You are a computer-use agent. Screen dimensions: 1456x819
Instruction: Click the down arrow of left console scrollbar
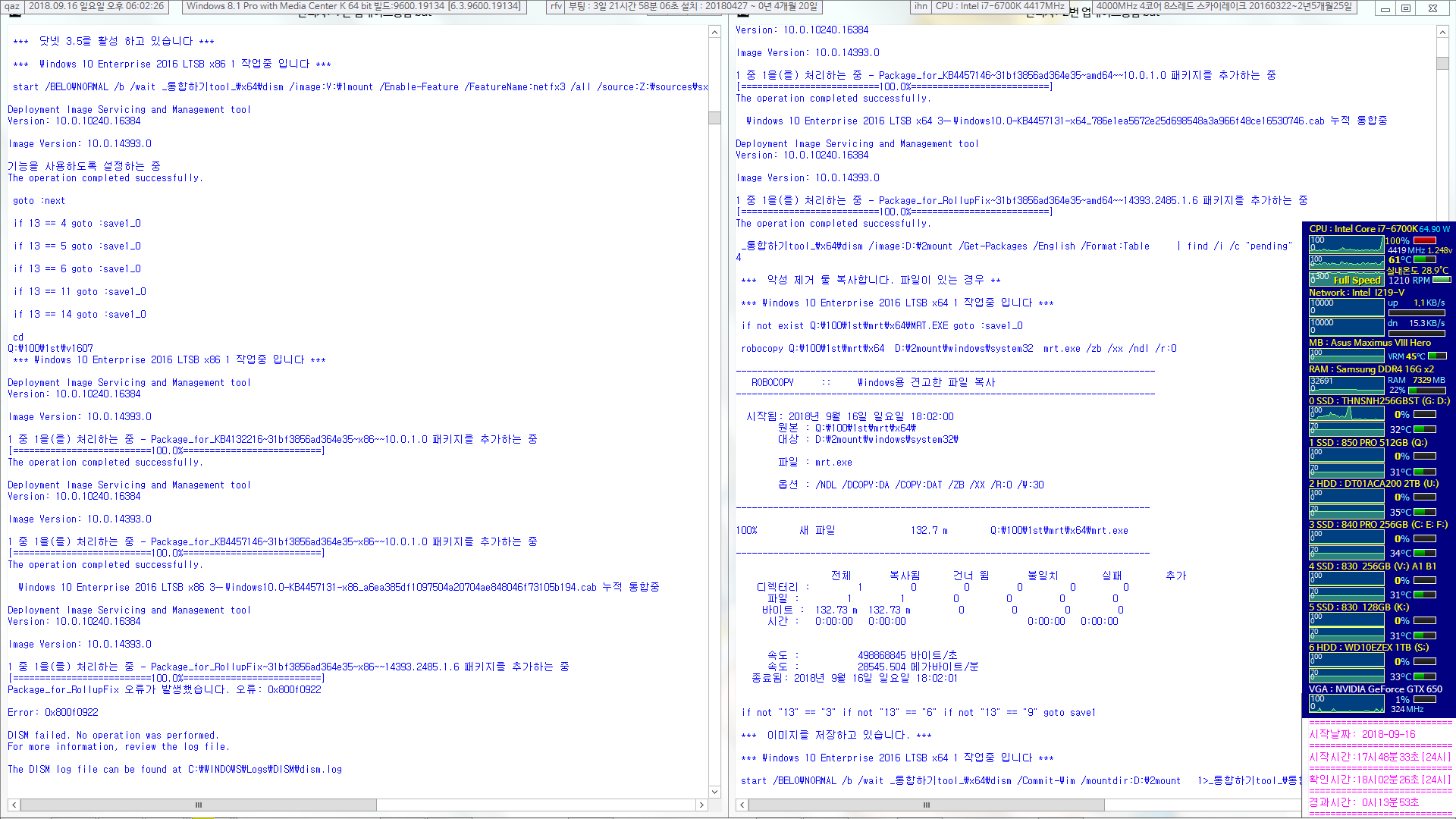tap(714, 792)
